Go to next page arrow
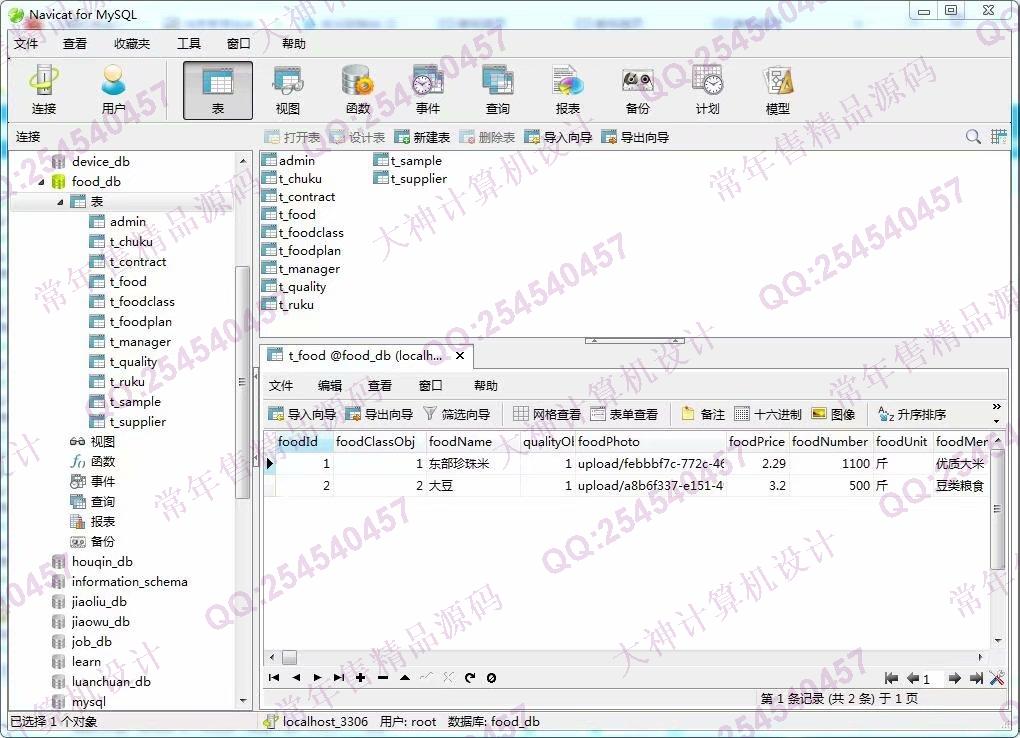 pos(954,678)
